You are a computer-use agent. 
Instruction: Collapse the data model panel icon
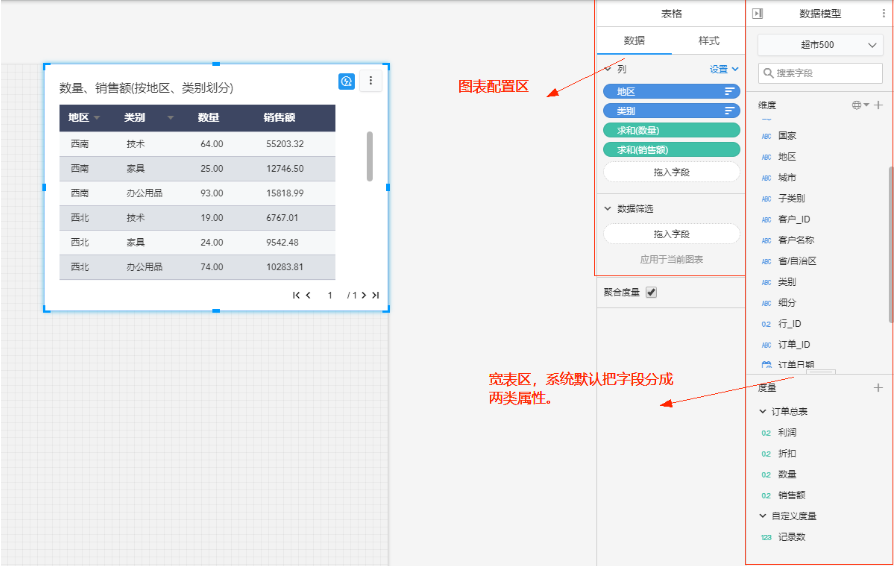(x=757, y=13)
